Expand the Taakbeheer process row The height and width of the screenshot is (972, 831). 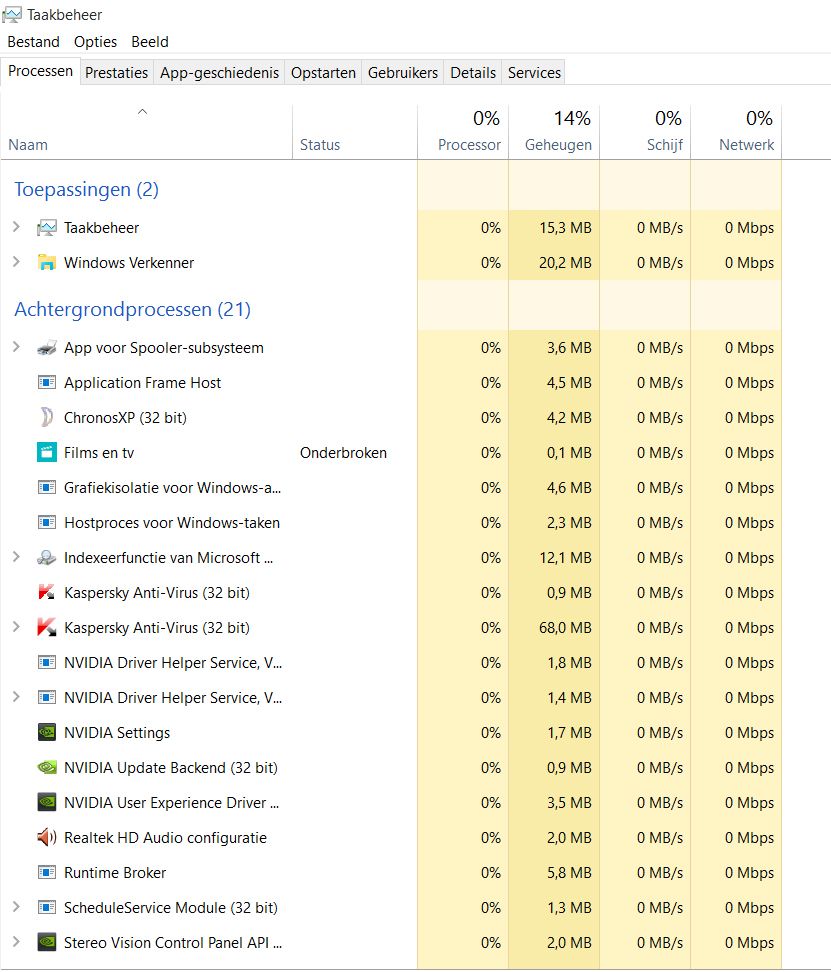pos(17,228)
